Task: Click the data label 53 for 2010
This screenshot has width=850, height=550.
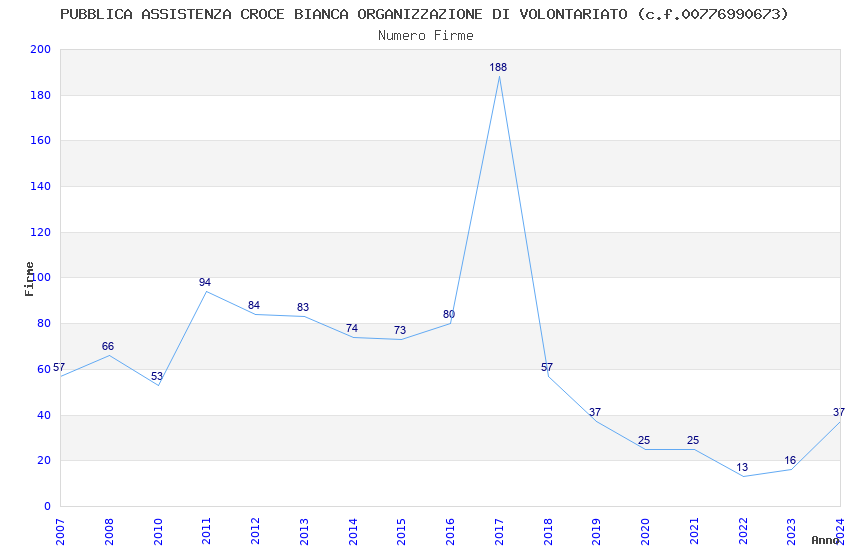Action: coord(157,376)
